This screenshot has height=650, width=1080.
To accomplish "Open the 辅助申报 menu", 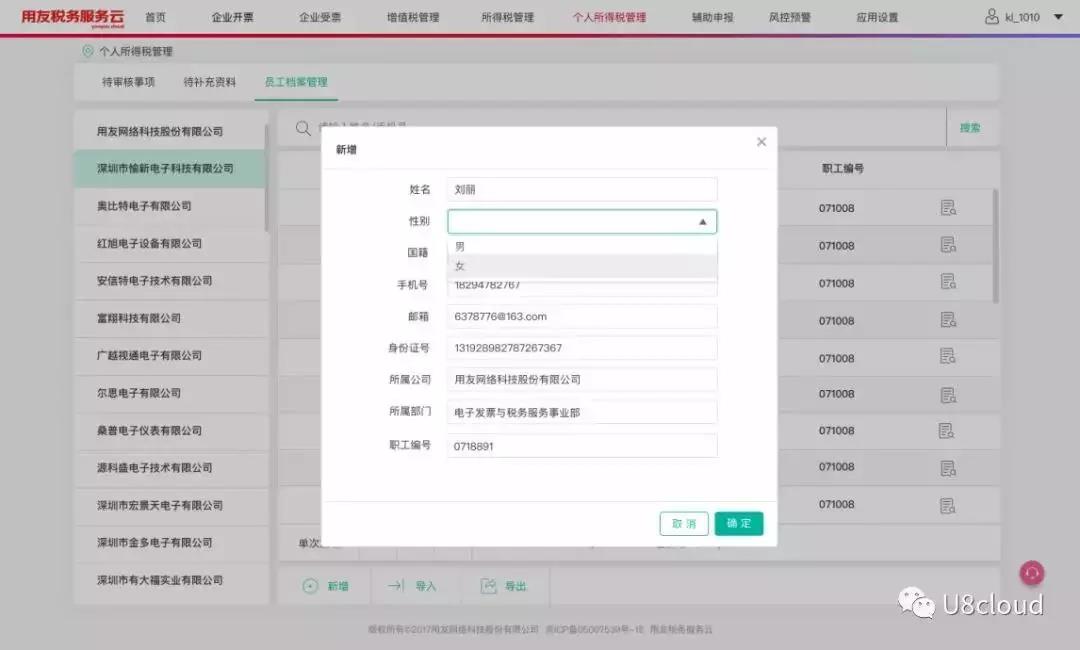I will pyautogui.click(x=713, y=17).
